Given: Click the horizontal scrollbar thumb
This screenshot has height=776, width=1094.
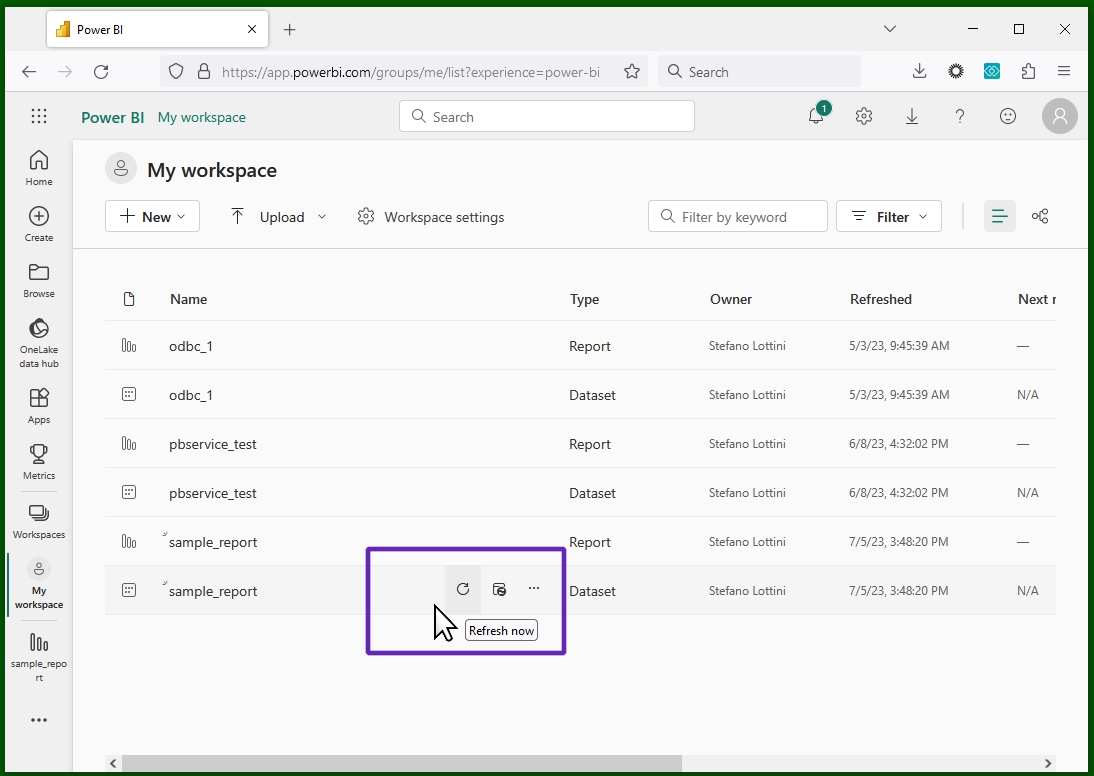Looking at the screenshot, I should tap(402, 763).
